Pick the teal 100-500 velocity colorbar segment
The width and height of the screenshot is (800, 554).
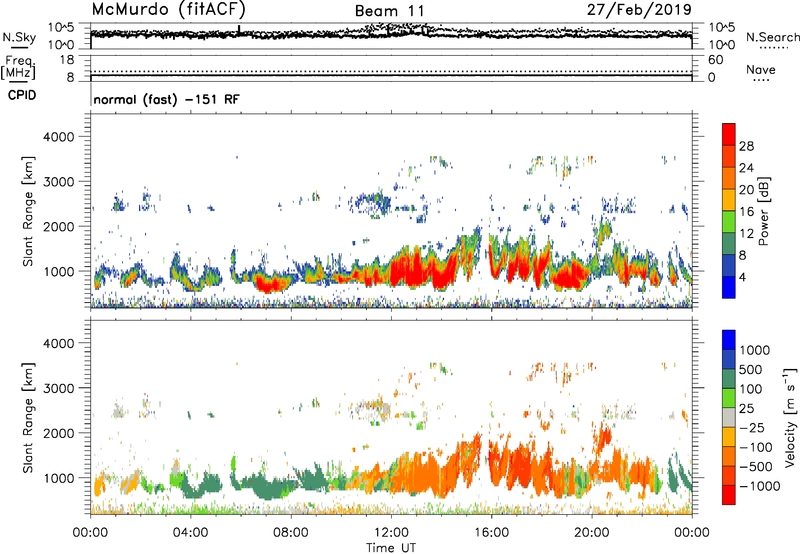(x=729, y=379)
